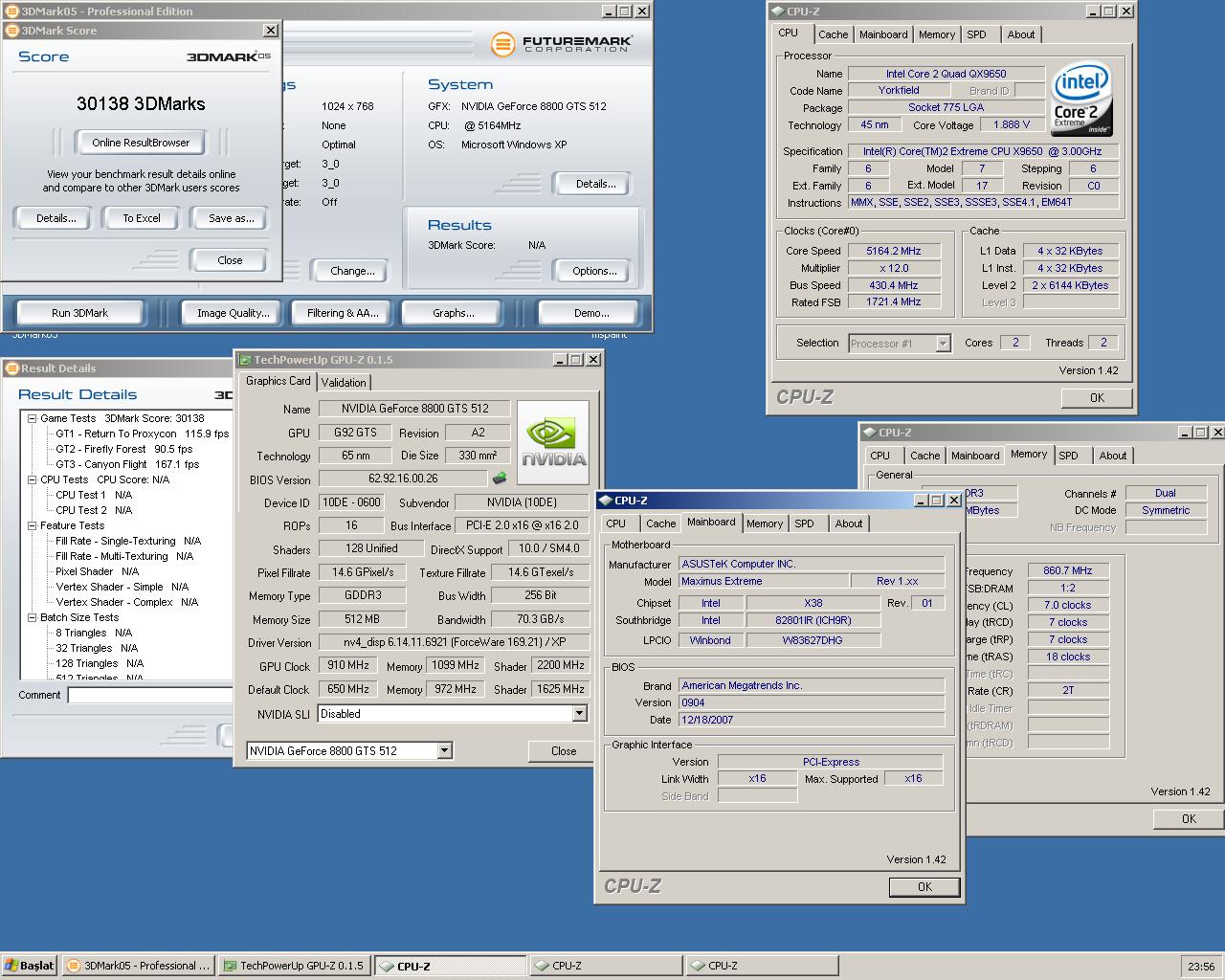The width and height of the screenshot is (1225, 980).
Task: Collapse the Feature Tests tree node
Action: coord(32,525)
